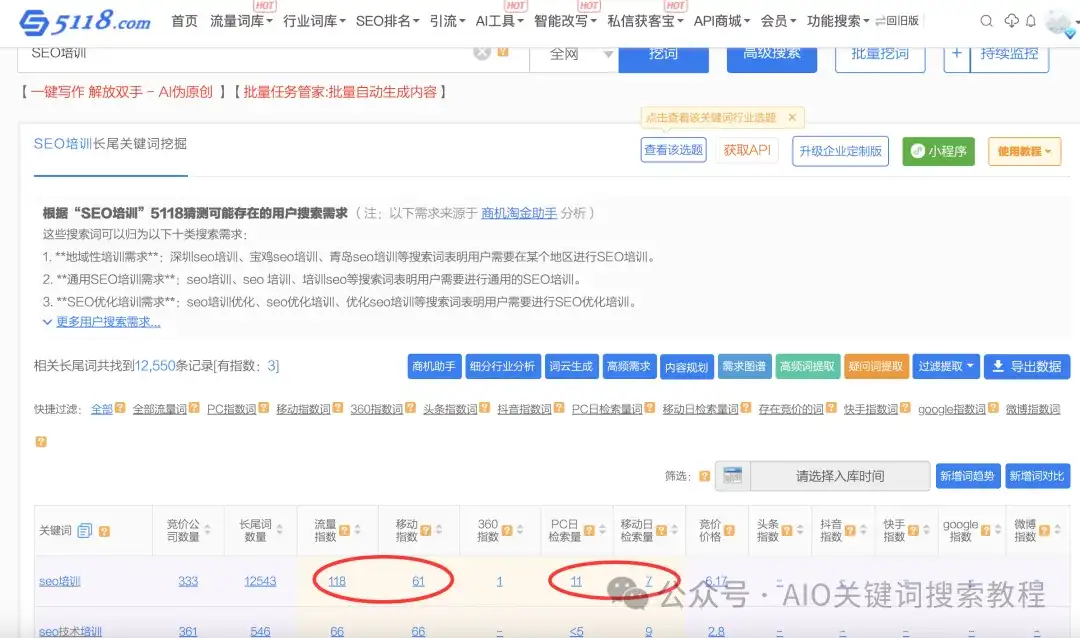Open the seo培训 keyword link in table

pyautogui.click(x=60, y=581)
